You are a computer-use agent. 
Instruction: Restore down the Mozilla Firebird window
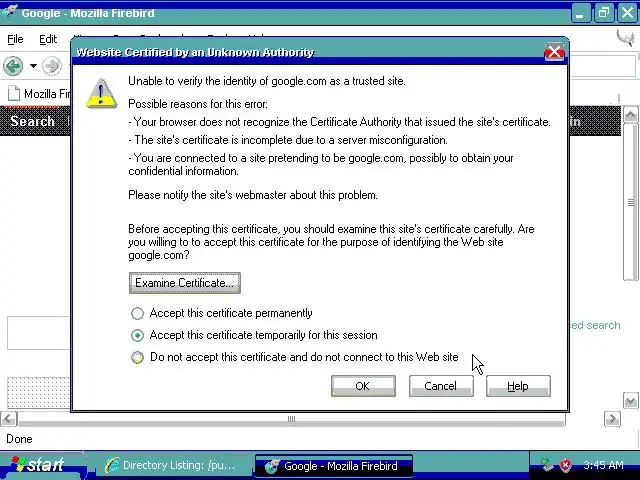point(603,13)
